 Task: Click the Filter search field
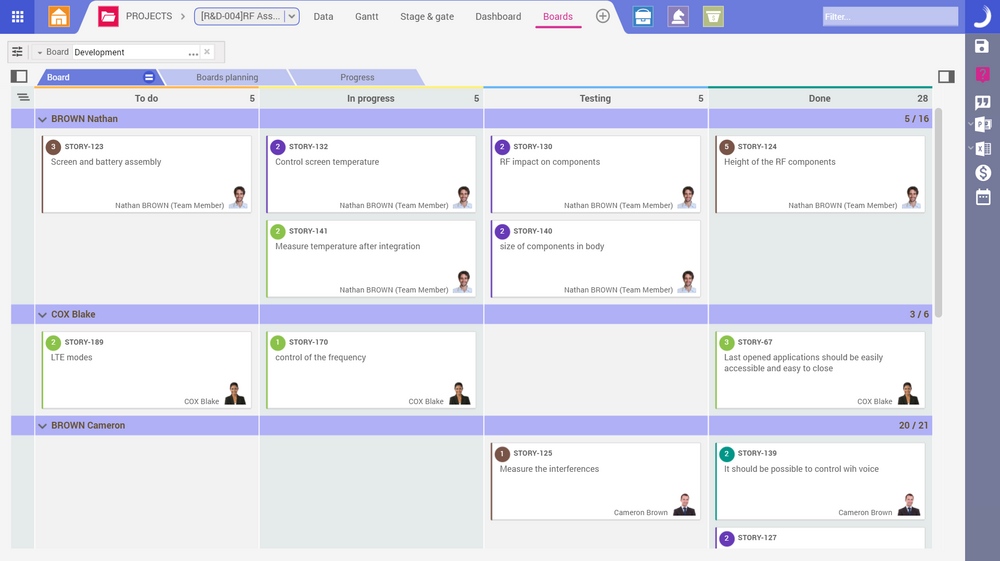(888, 16)
